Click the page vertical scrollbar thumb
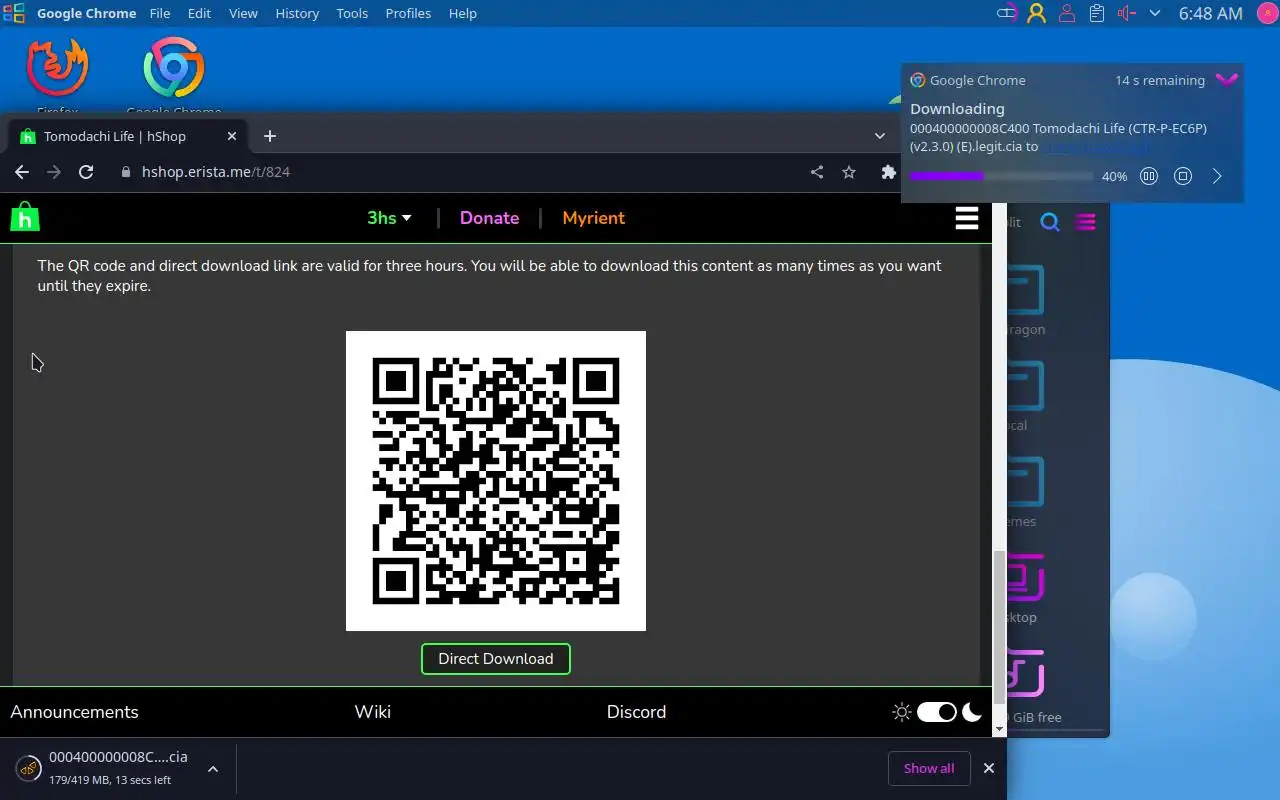1280x800 pixels. [x=999, y=627]
